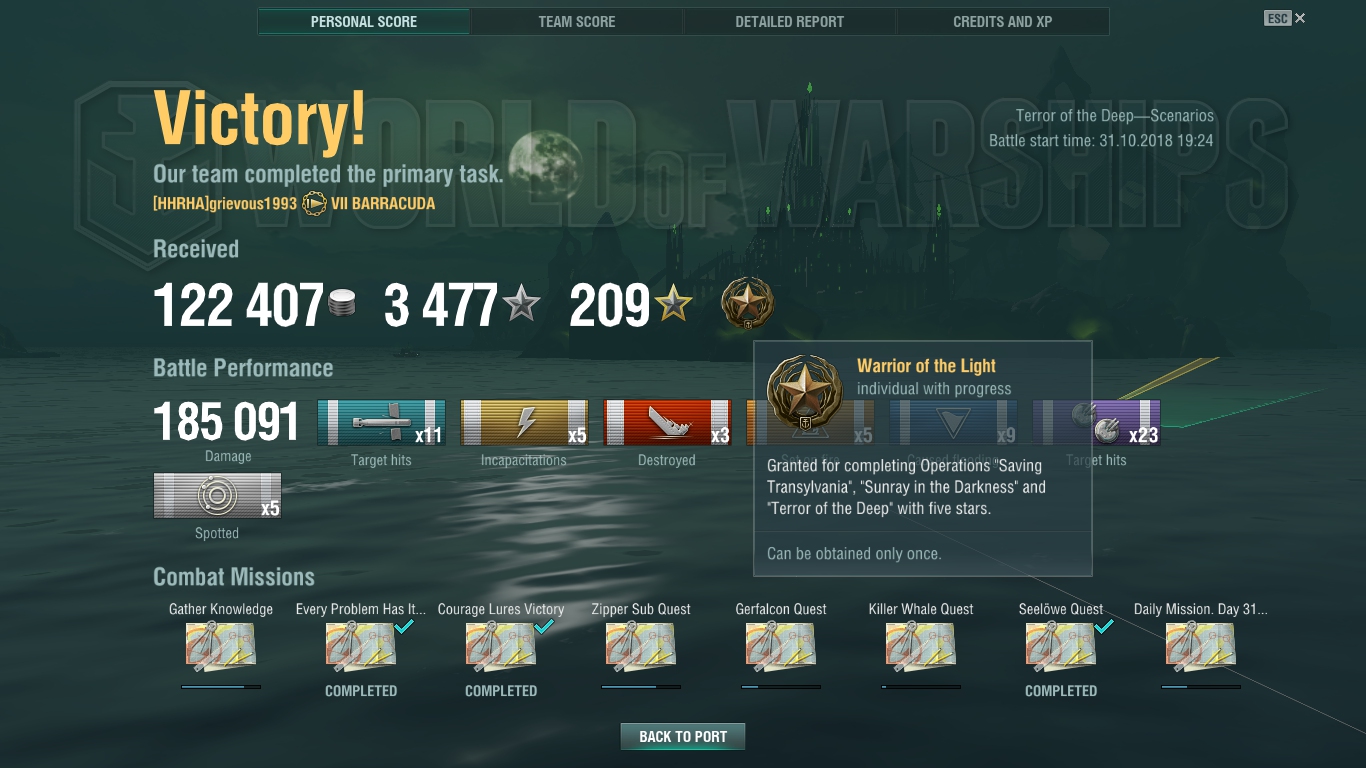Select the Zipper Sub Quest mission icon
Viewport: 1366px width, 768px height.
[x=641, y=646]
